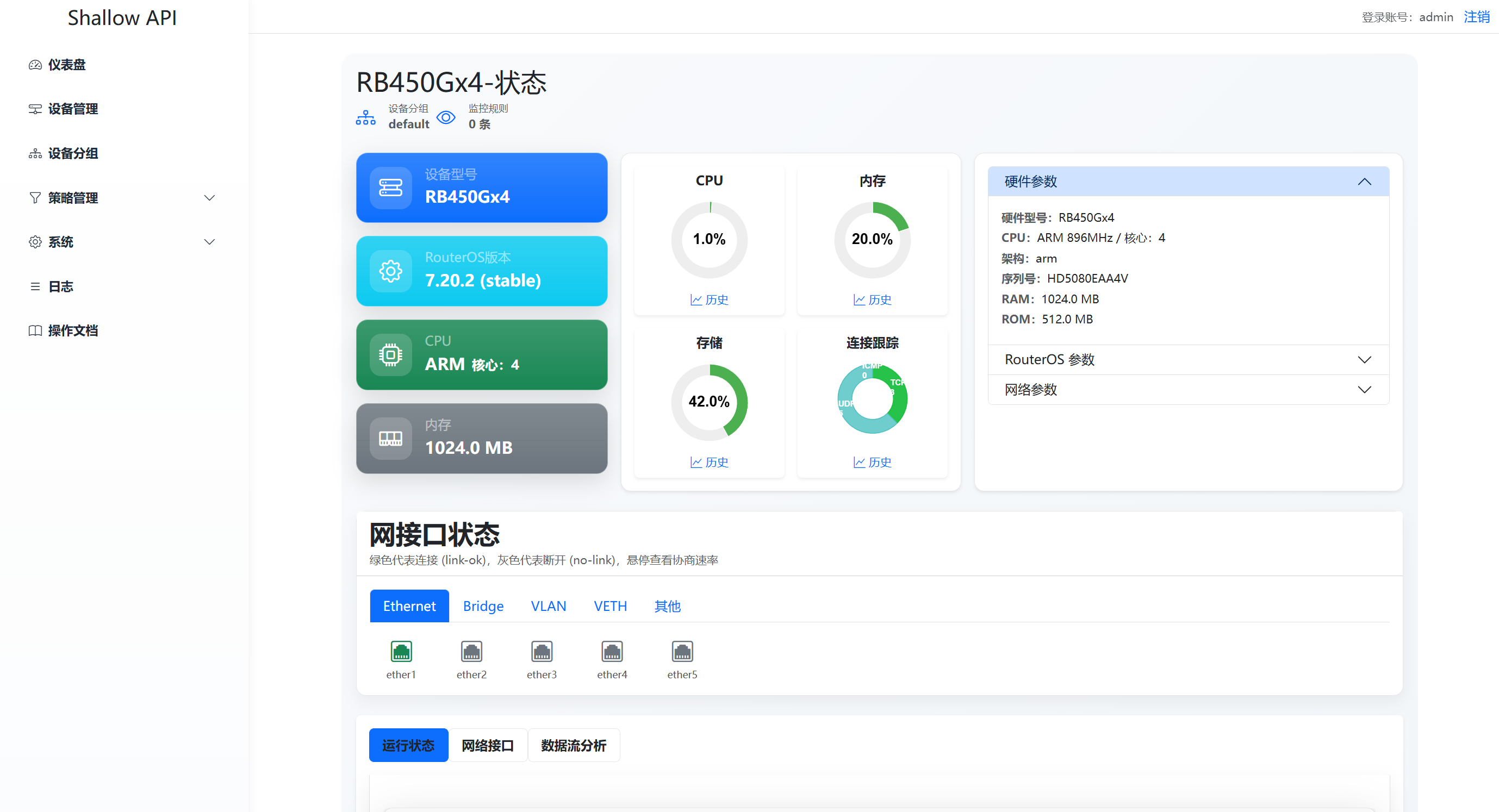Click the device group network icon

tap(365, 117)
